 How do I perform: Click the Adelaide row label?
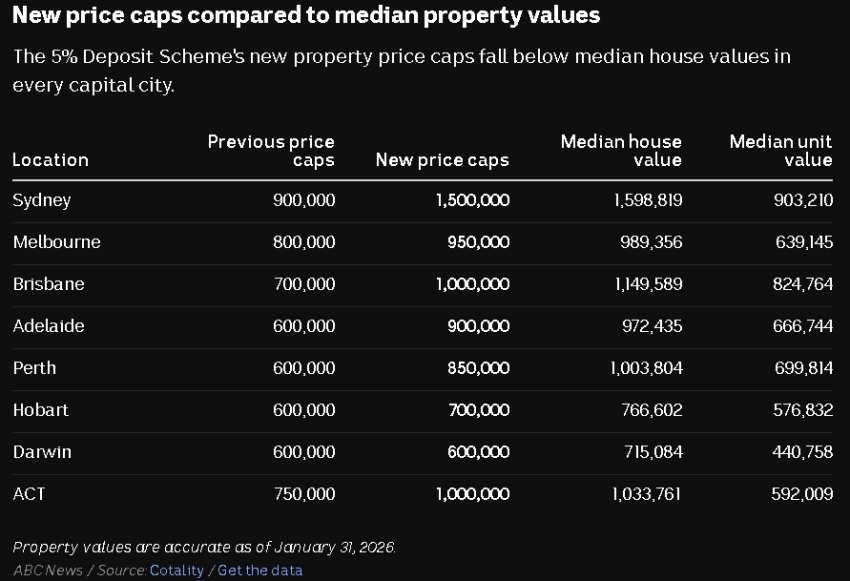click(x=48, y=326)
